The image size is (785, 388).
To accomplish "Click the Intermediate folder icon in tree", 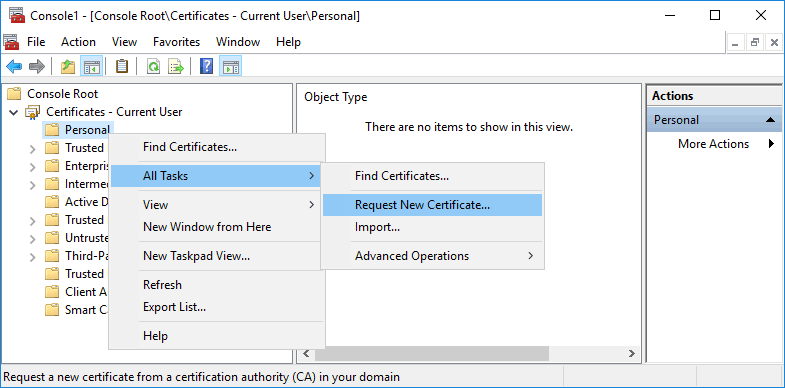I will [x=52, y=184].
